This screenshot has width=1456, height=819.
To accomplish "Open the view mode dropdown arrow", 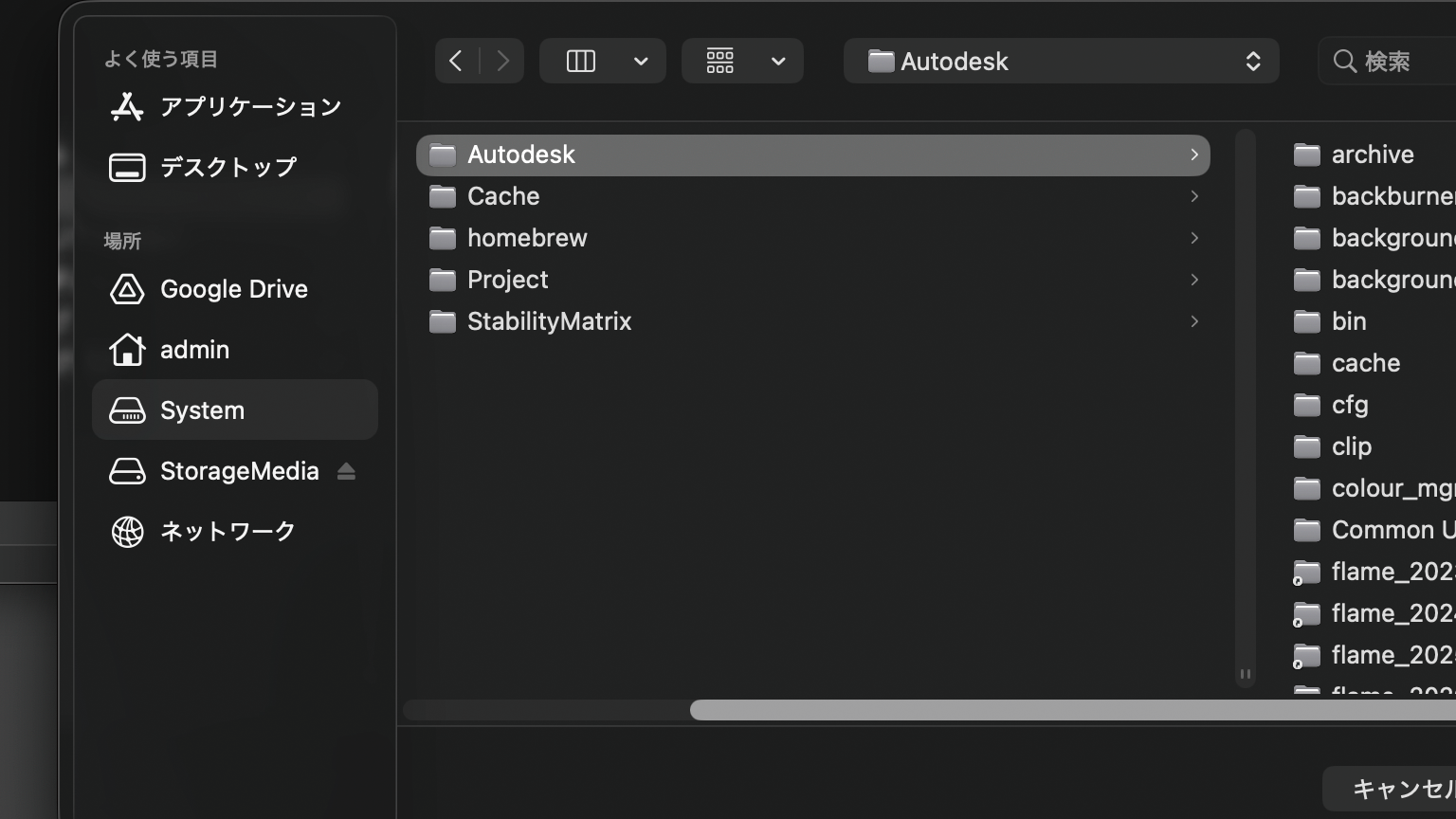I will click(641, 62).
